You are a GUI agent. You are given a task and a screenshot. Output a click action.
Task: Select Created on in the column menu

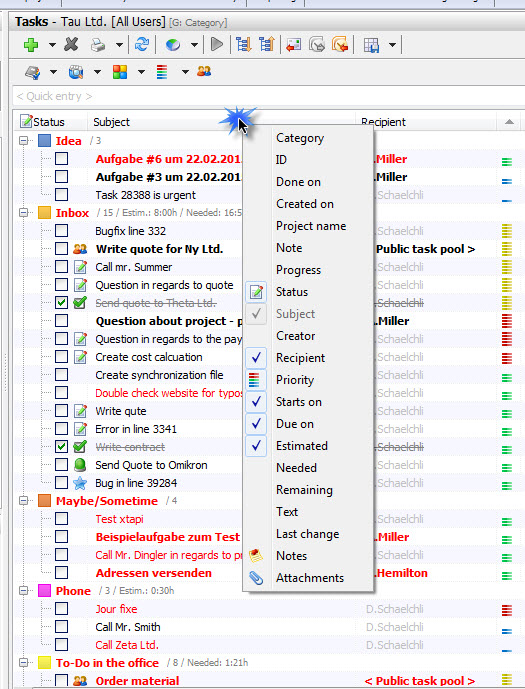305,204
